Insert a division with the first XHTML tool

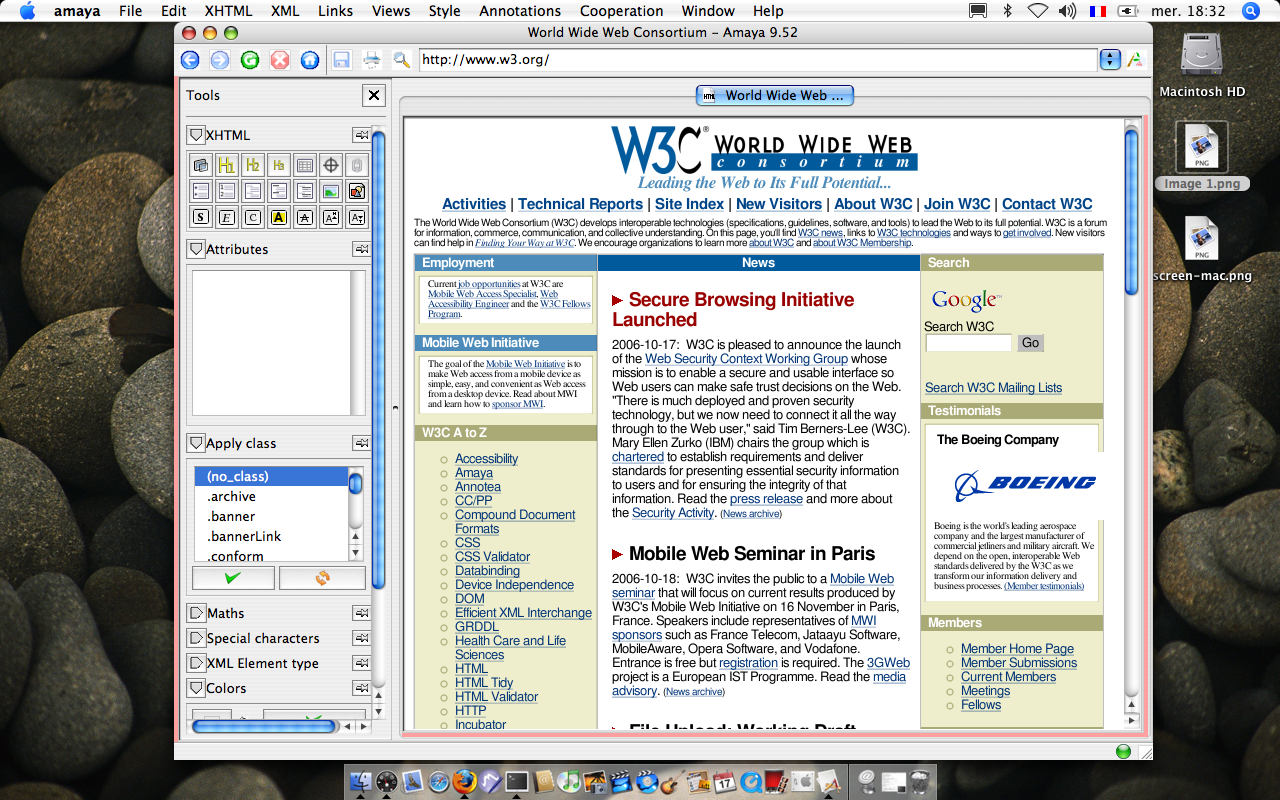201,165
